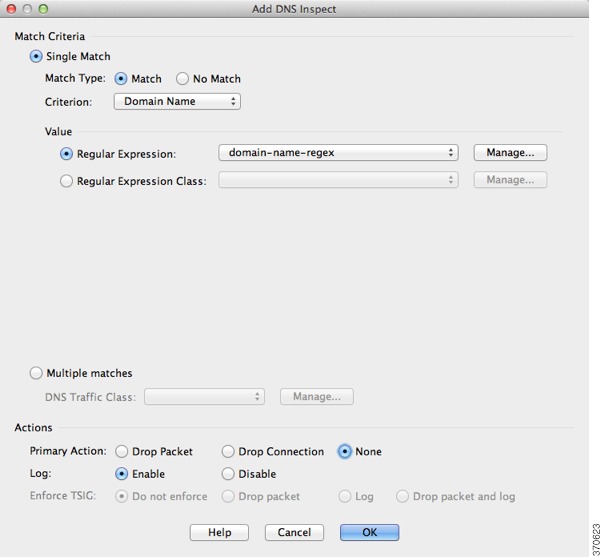Open the domain-name-regex dropdown

pos(338,153)
